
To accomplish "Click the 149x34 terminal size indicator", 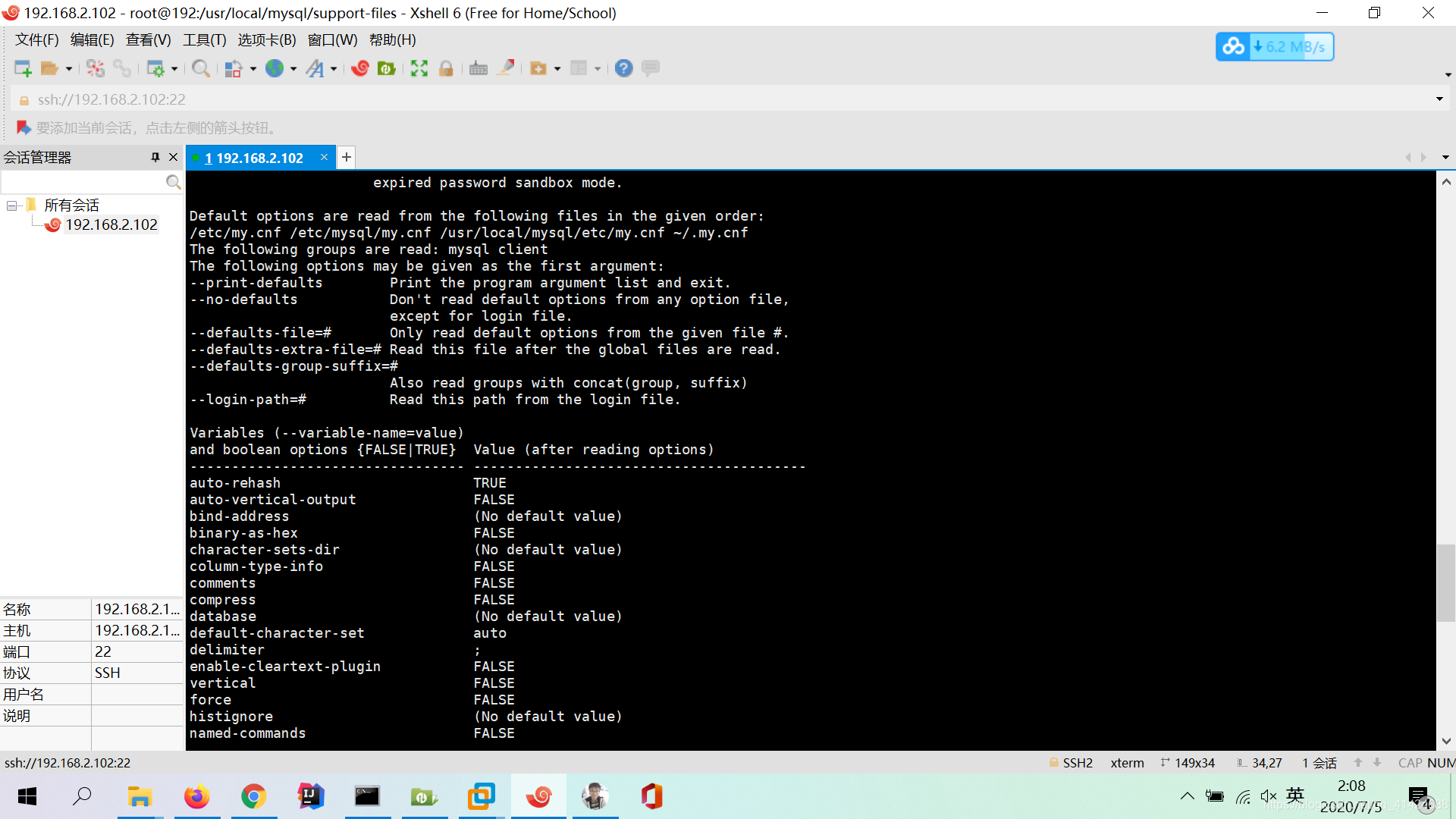I will pyautogui.click(x=1188, y=763).
